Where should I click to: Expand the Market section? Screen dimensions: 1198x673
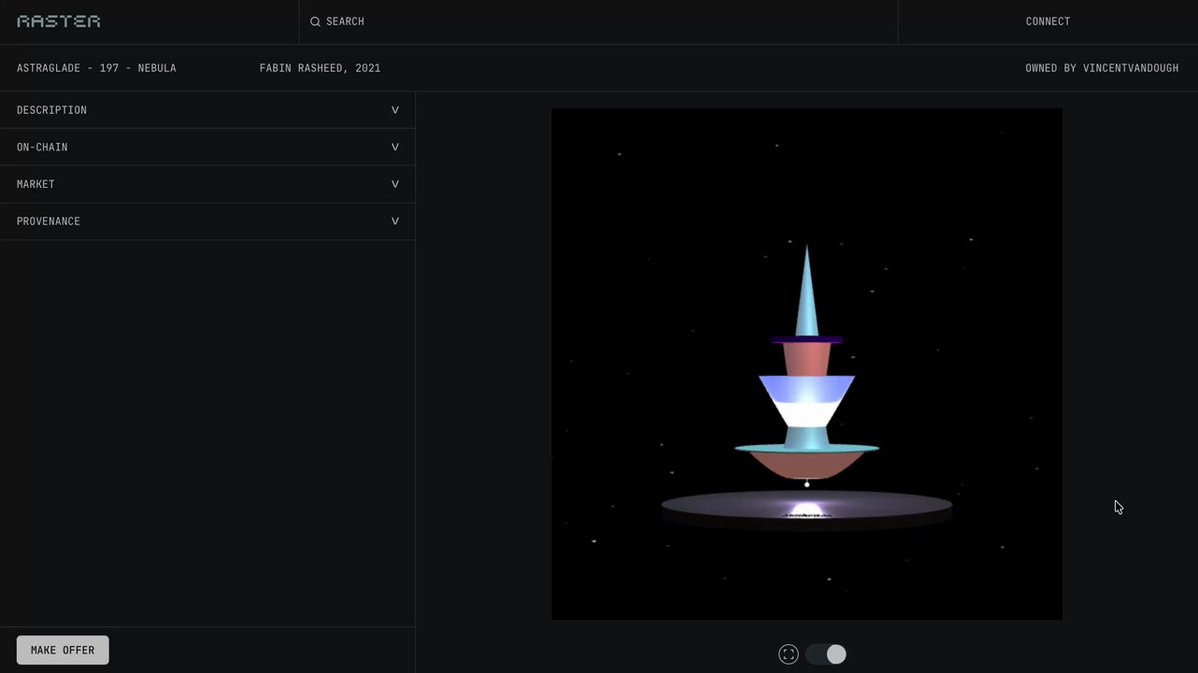click(207, 184)
